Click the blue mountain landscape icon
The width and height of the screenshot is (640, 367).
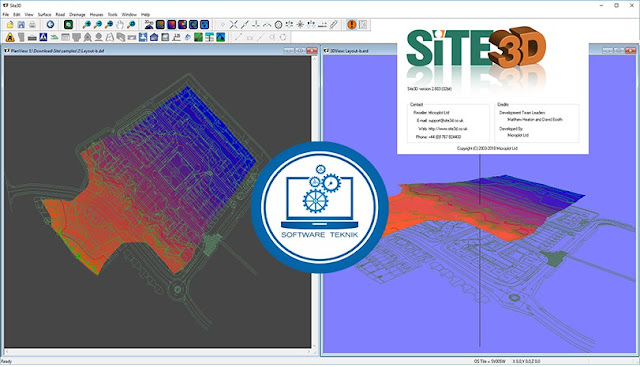coord(220,37)
